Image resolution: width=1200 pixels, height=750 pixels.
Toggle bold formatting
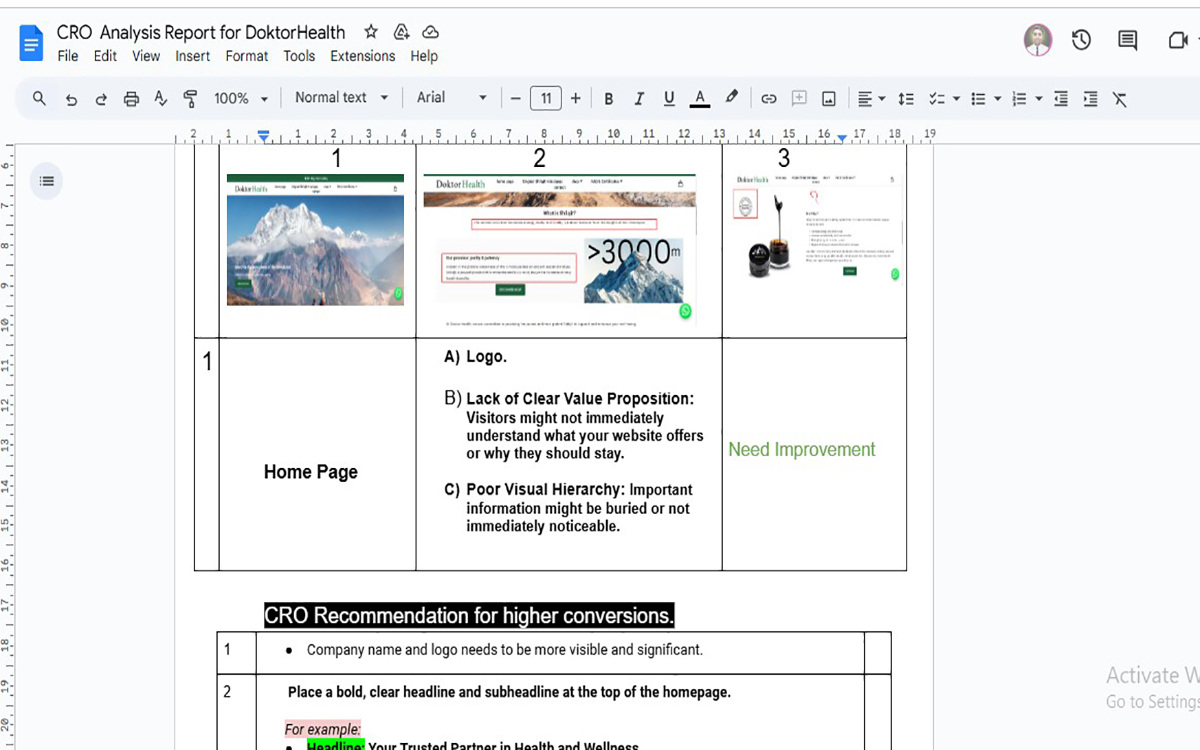click(x=608, y=98)
